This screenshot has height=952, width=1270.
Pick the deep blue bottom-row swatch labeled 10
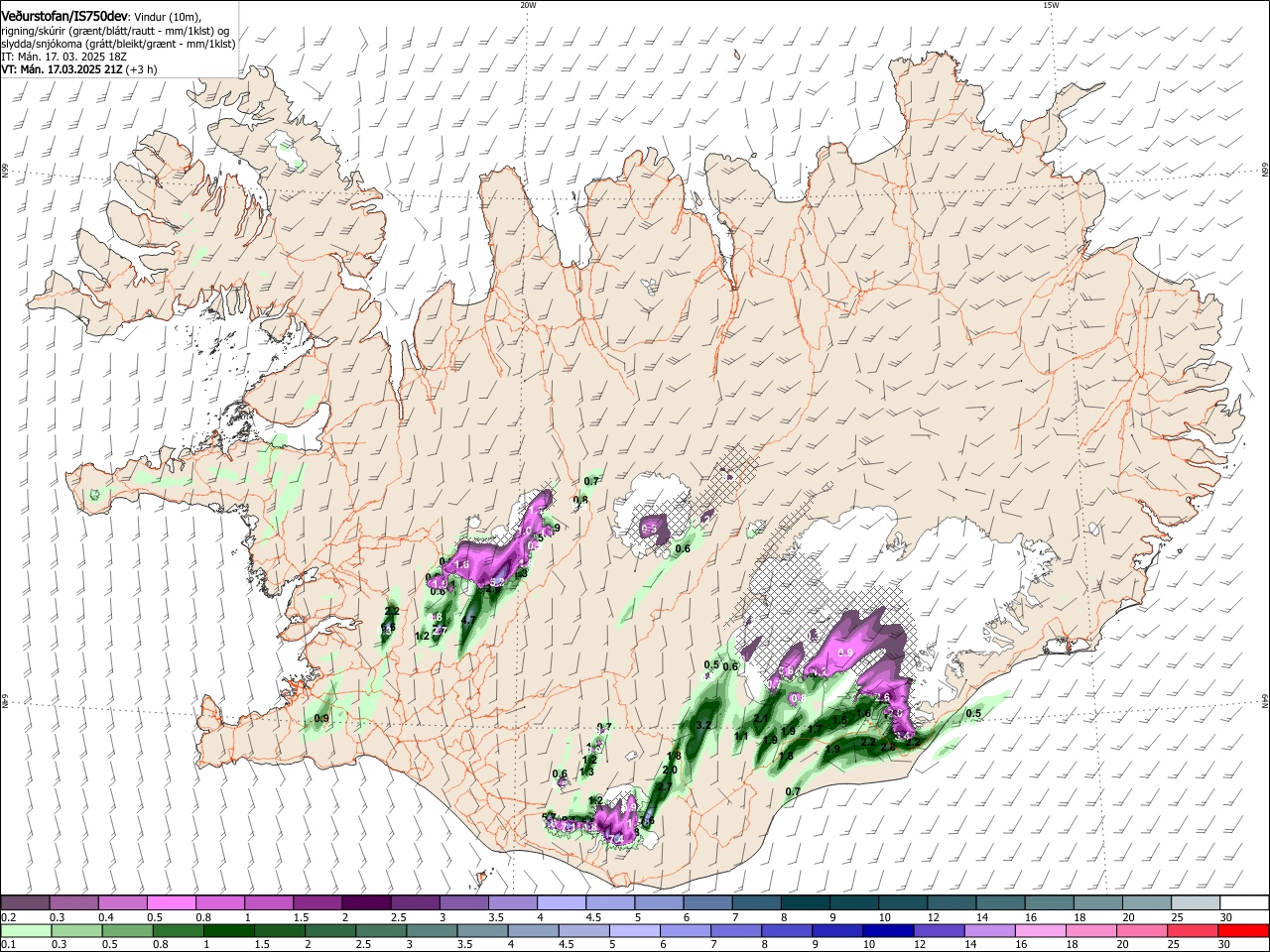[888, 931]
